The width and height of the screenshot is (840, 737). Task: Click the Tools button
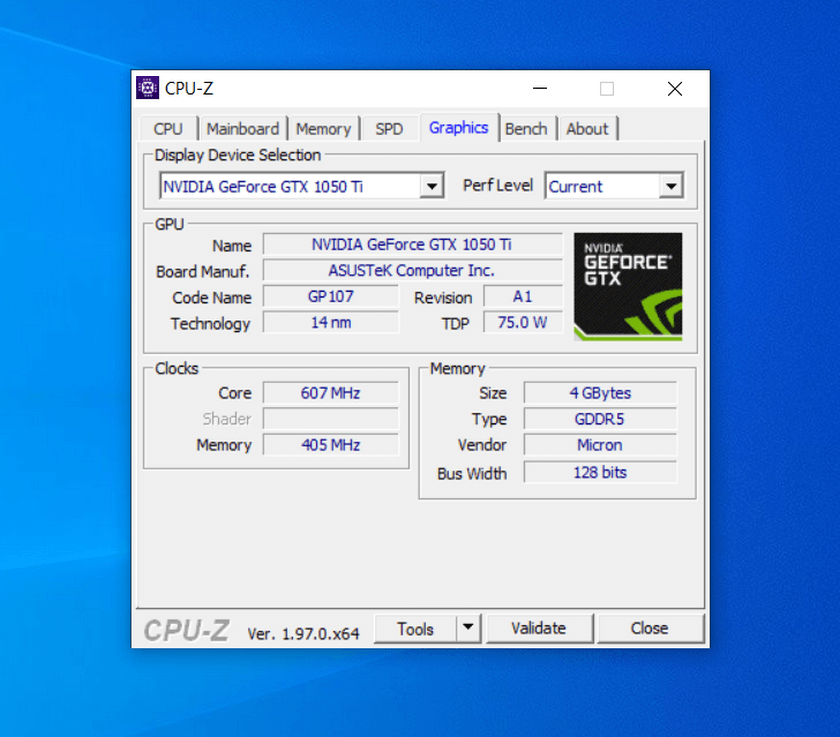pos(415,628)
